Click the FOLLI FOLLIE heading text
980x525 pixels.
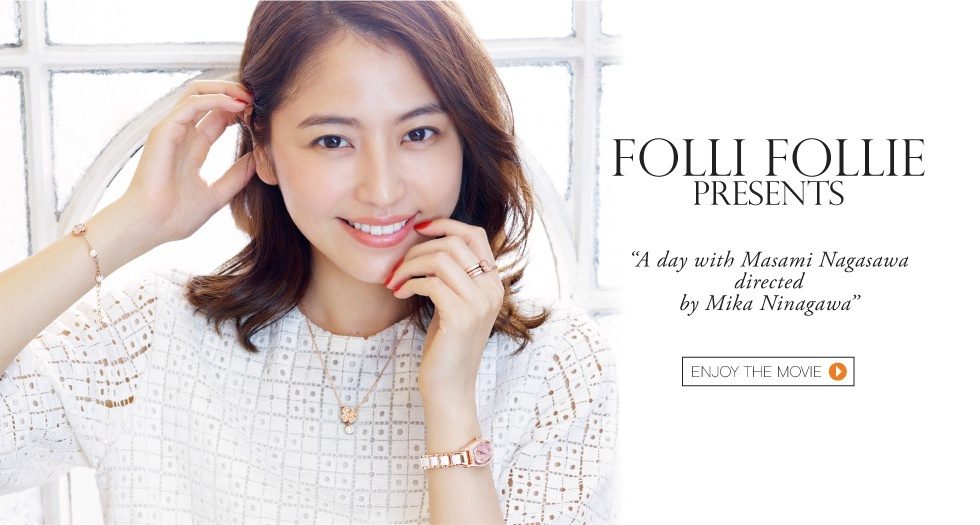pyautogui.click(x=768, y=158)
